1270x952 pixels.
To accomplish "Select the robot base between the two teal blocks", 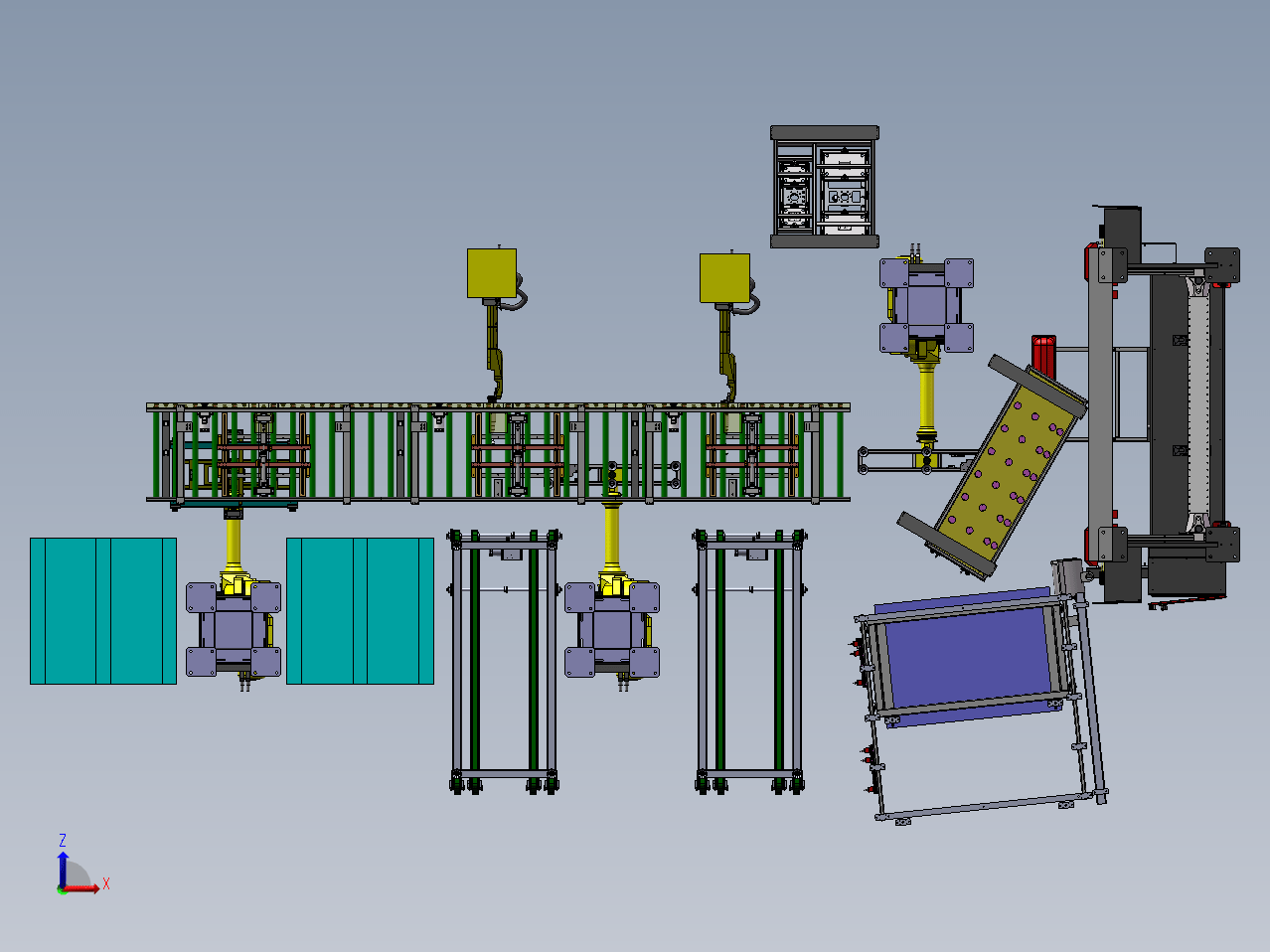I will (234, 630).
